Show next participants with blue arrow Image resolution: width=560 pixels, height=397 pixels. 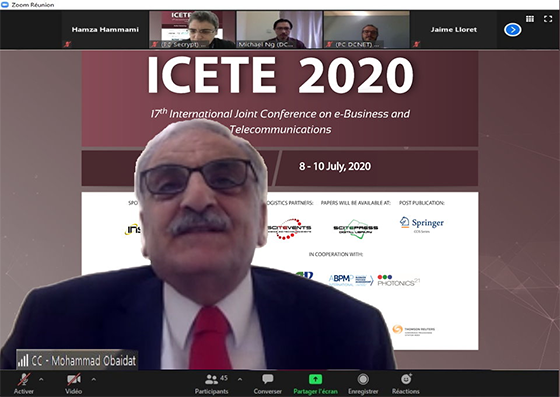point(512,30)
